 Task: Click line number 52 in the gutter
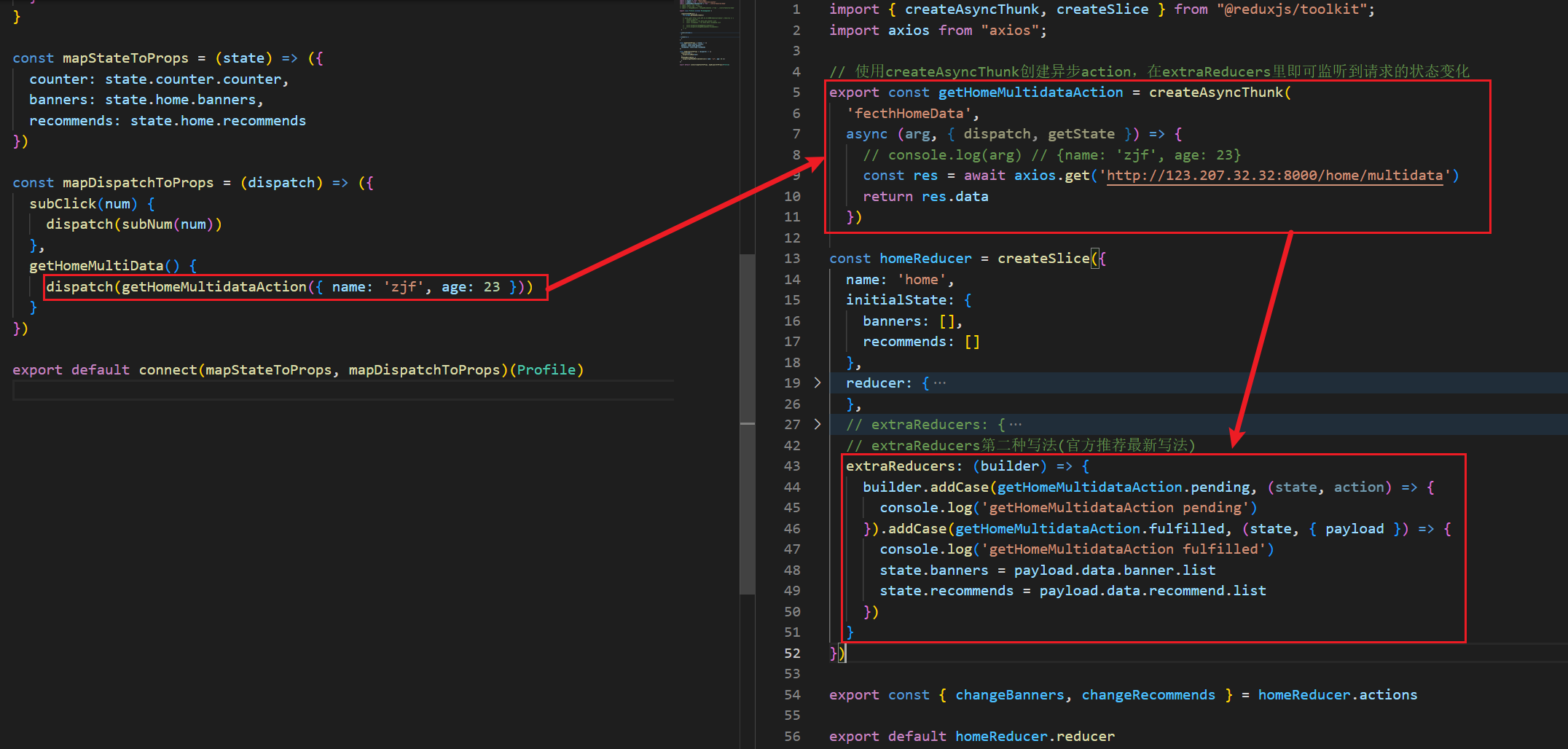tap(792, 654)
